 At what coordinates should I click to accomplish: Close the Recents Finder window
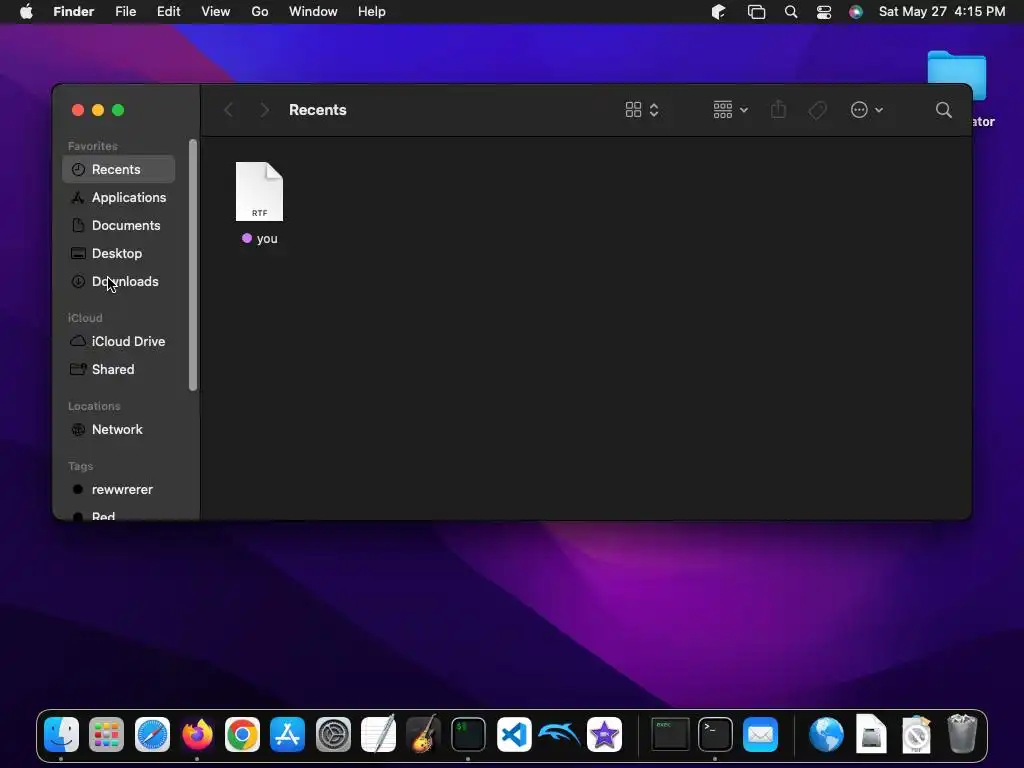(x=78, y=110)
